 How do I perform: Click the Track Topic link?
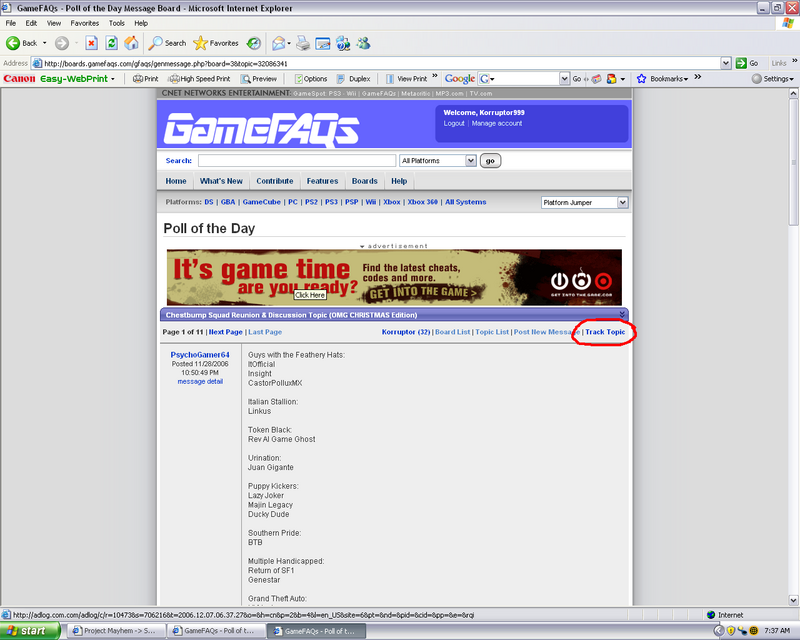[x=605, y=332]
